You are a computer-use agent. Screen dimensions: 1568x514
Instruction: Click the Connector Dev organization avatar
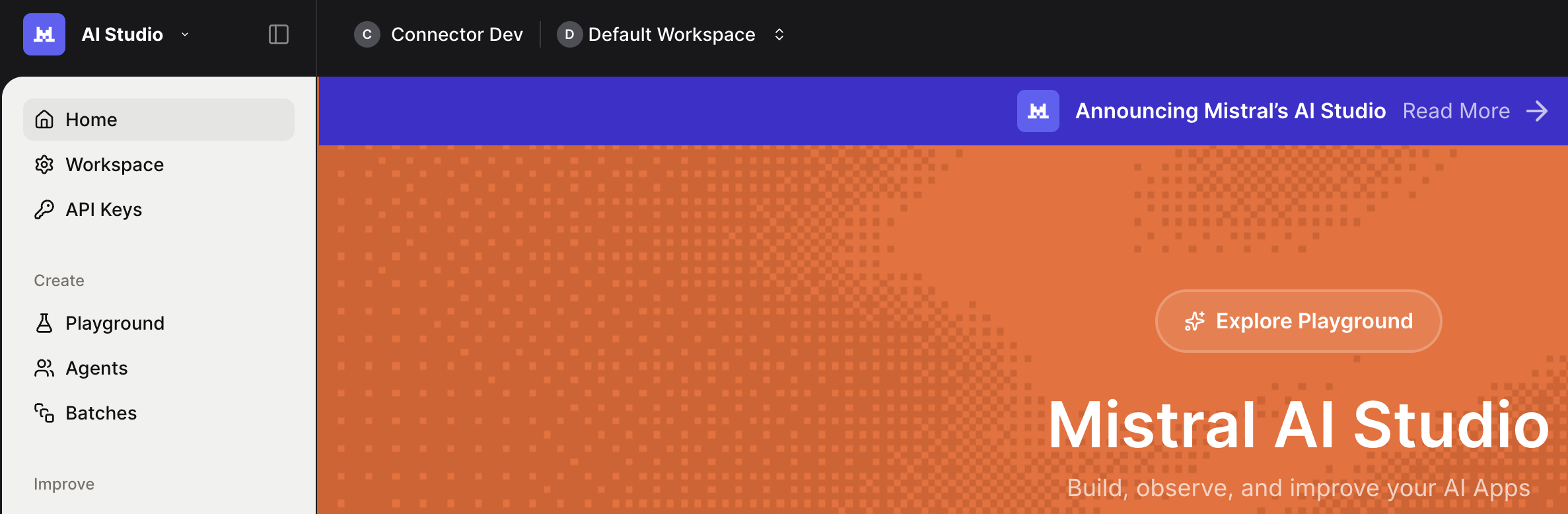[x=367, y=34]
